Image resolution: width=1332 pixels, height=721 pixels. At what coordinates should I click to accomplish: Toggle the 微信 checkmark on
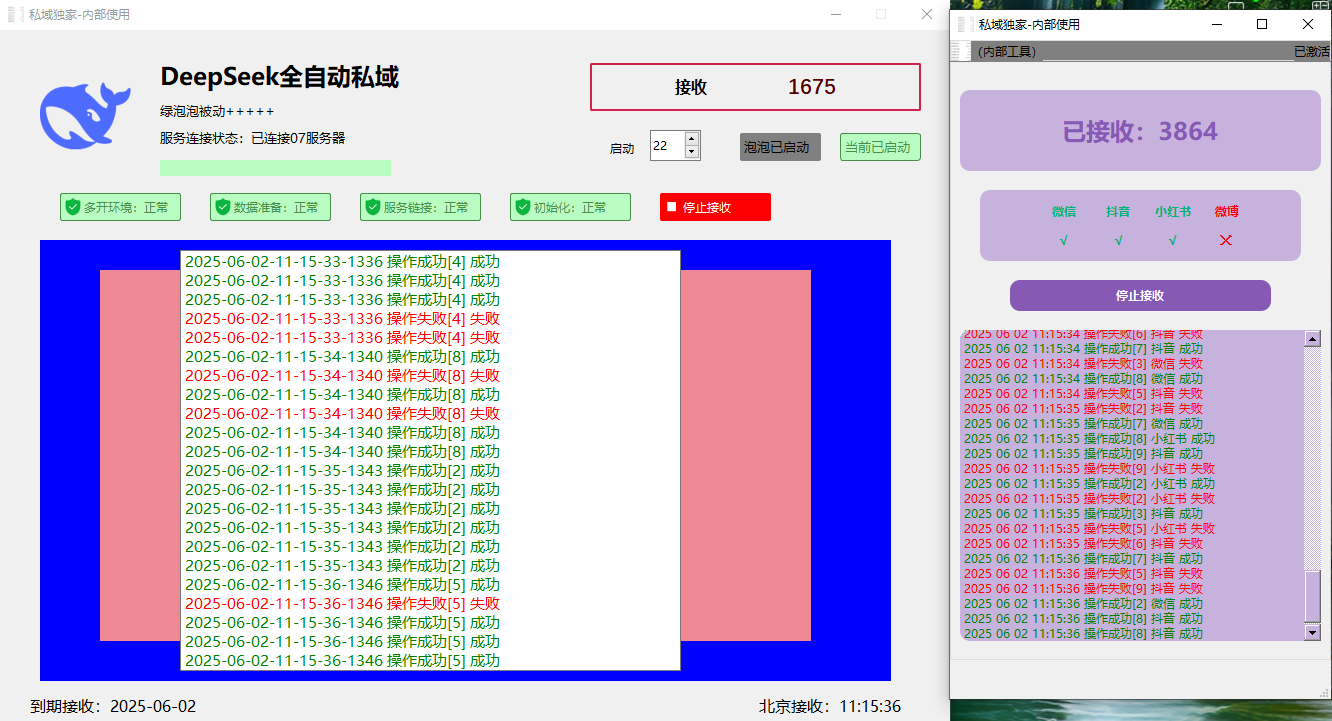(1063, 240)
